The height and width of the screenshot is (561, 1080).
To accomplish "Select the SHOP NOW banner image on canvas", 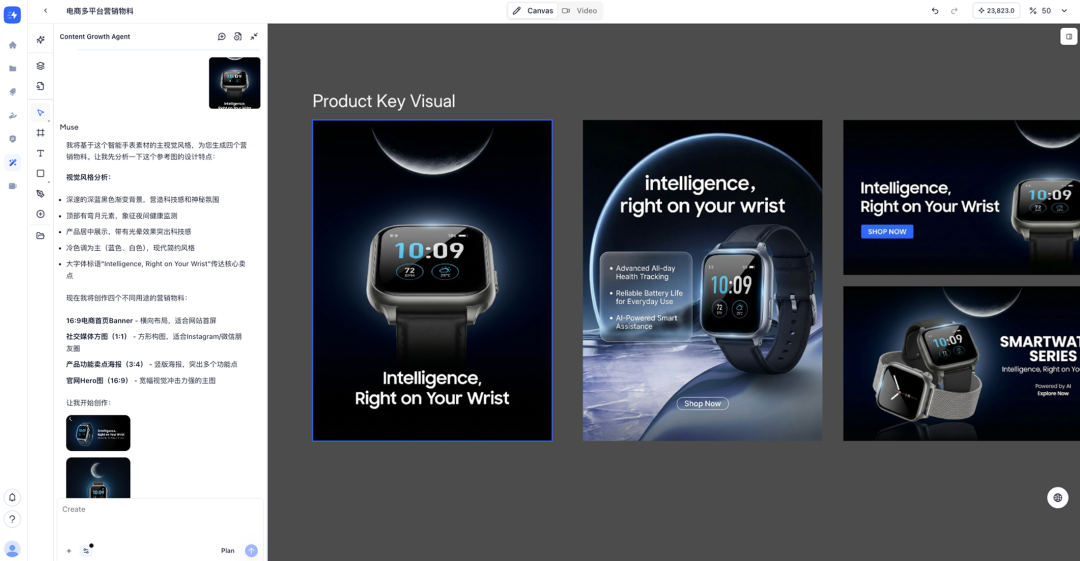I will click(x=962, y=197).
